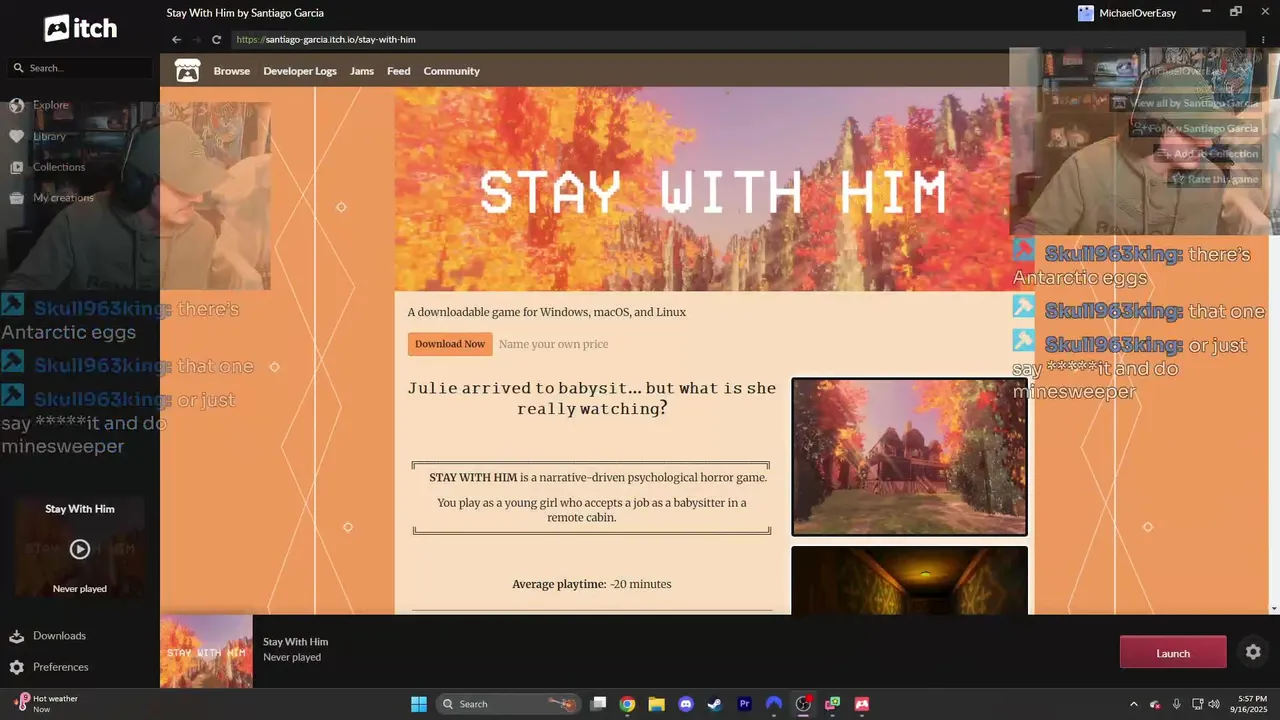Open the game settings gear icon
The width and height of the screenshot is (1280, 720).
[x=1253, y=652]
